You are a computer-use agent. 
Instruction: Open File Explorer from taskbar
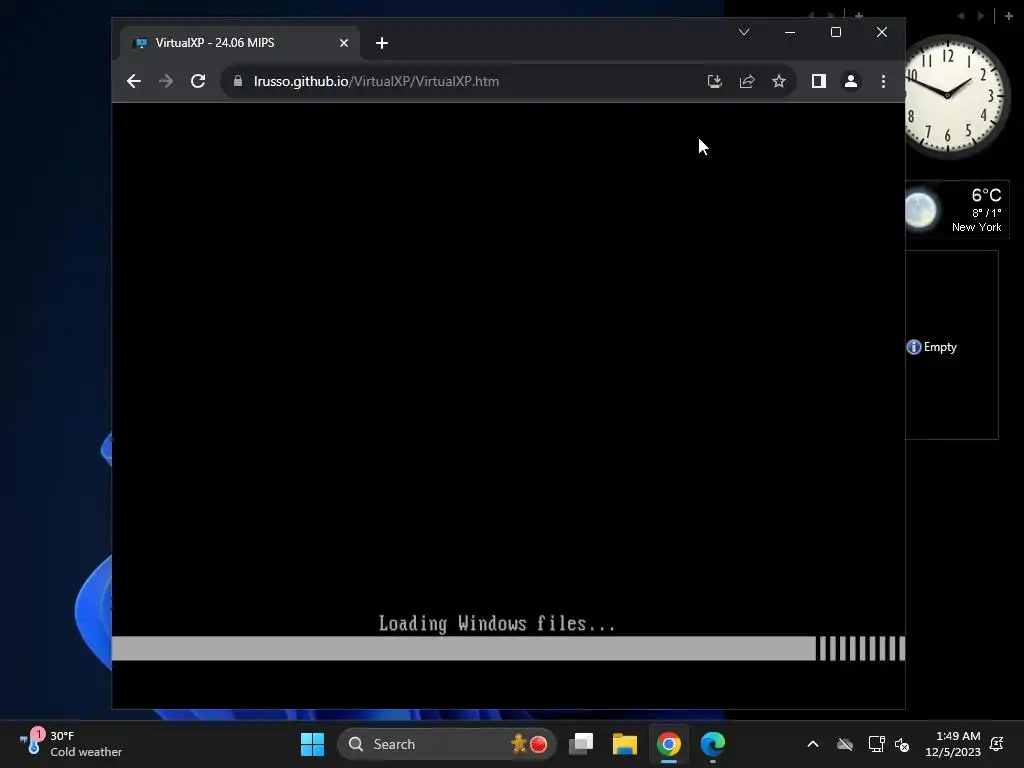pyautogui.click(x=624, y=744)
